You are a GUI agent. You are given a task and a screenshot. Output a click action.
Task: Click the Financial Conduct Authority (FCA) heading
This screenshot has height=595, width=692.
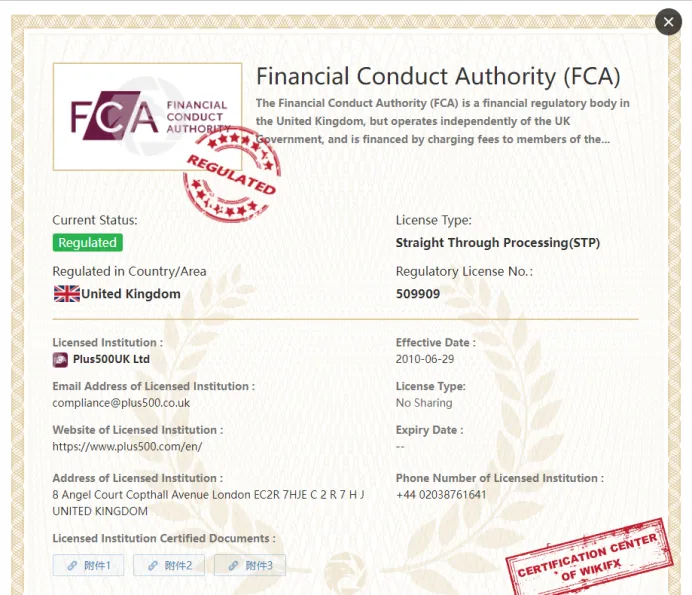pyautogui.click(x=438, y=76)
